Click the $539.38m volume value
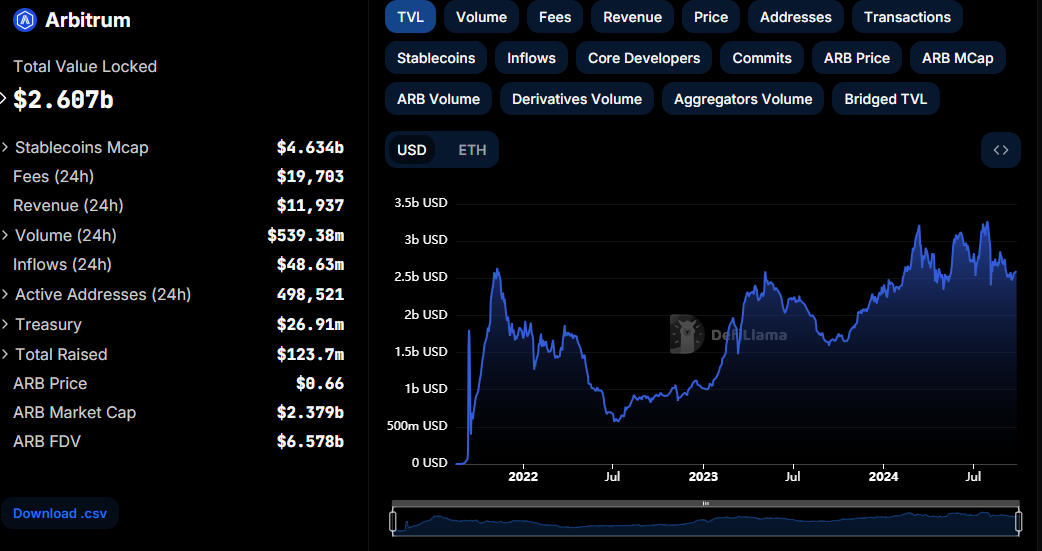 (306, 235)
